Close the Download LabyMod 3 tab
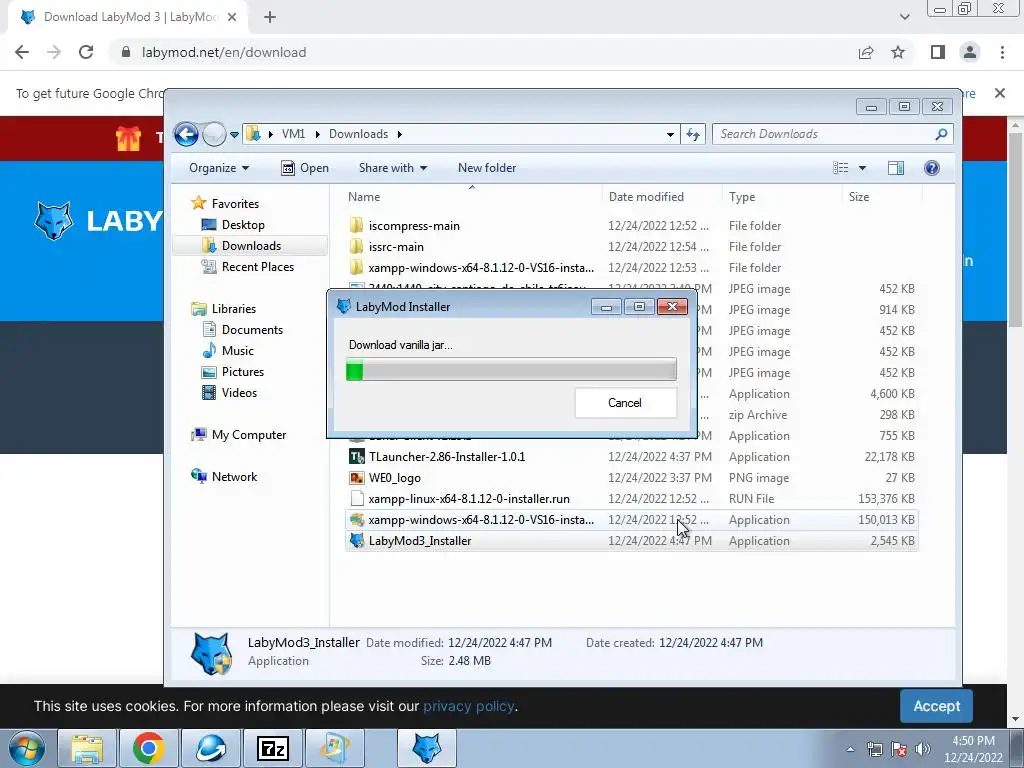The image size is (1024, 768). (232, 17)
